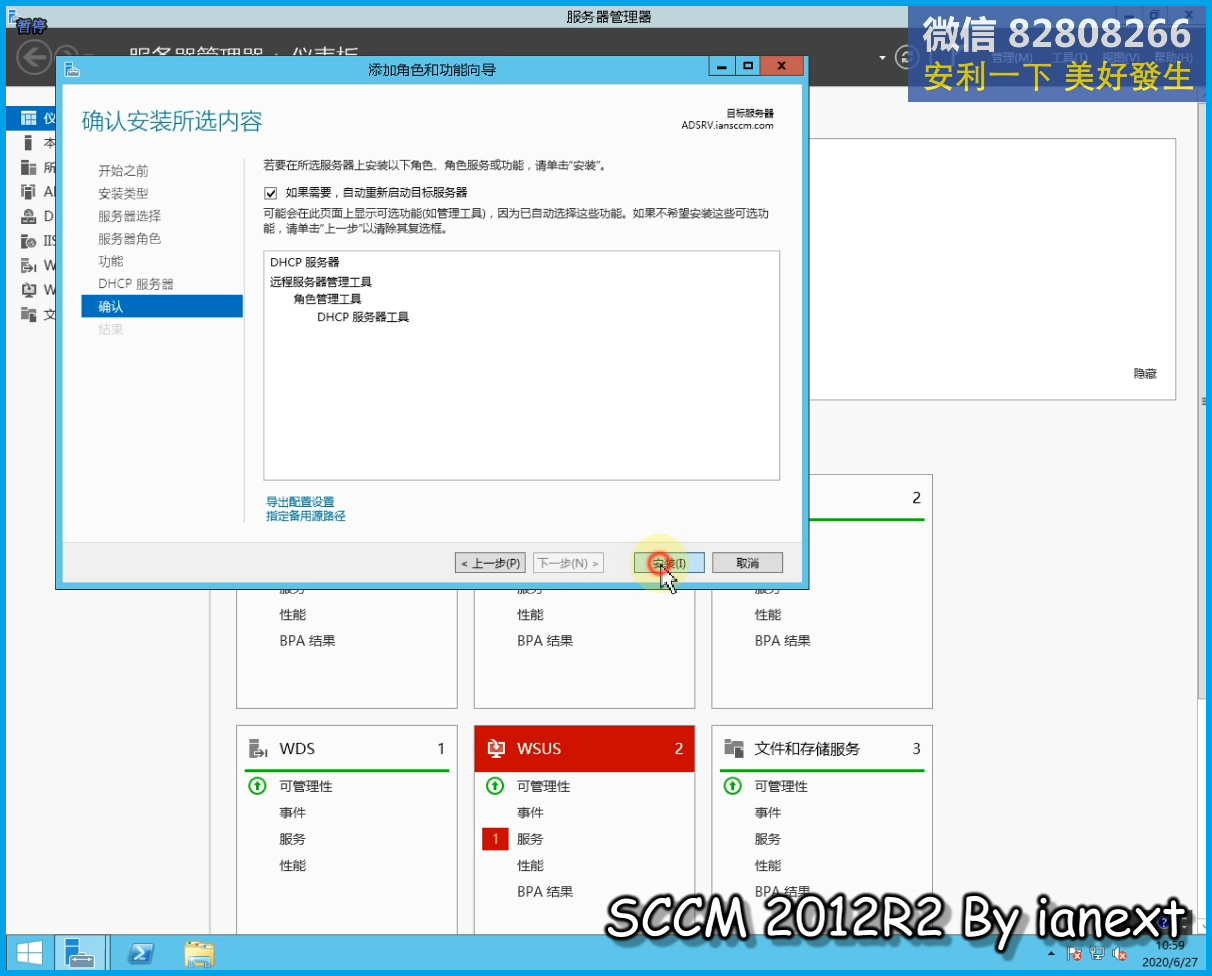This screenshot has height=976, width=1212.
Task: Select 'DHCP 服务器' in the install list
Action: (304, 263)
